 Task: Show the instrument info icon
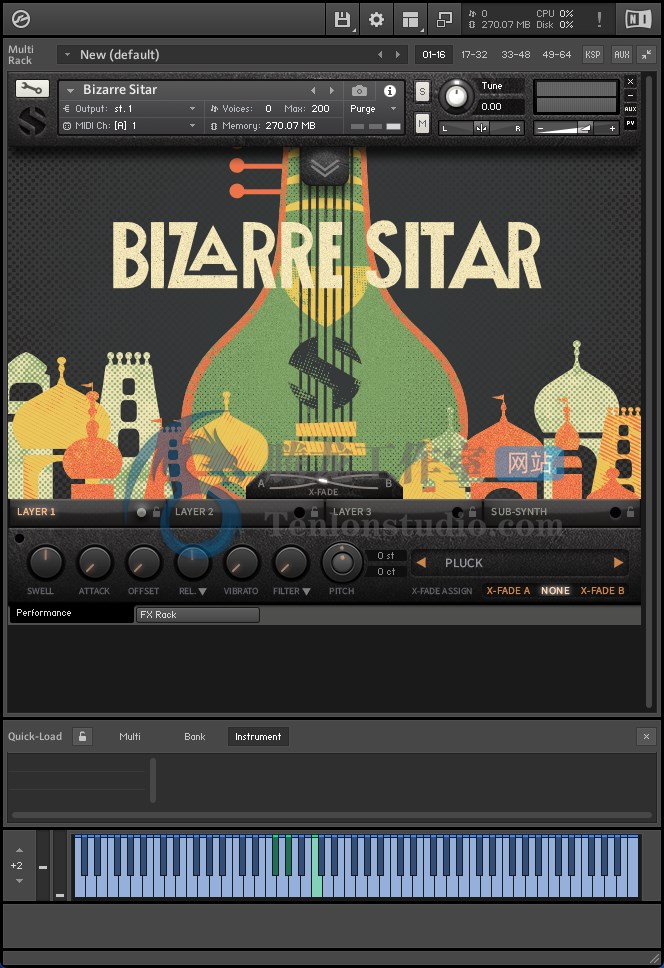[390, 91]
